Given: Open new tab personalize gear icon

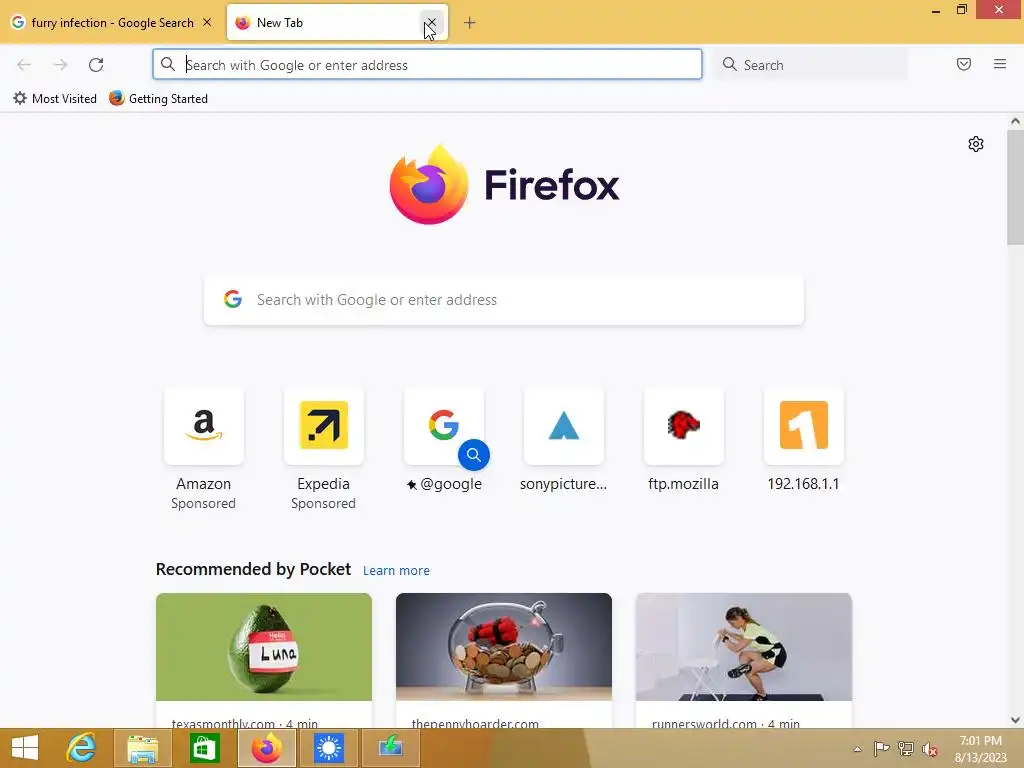Looking at the screenshot, I should (x=976, y=144).
